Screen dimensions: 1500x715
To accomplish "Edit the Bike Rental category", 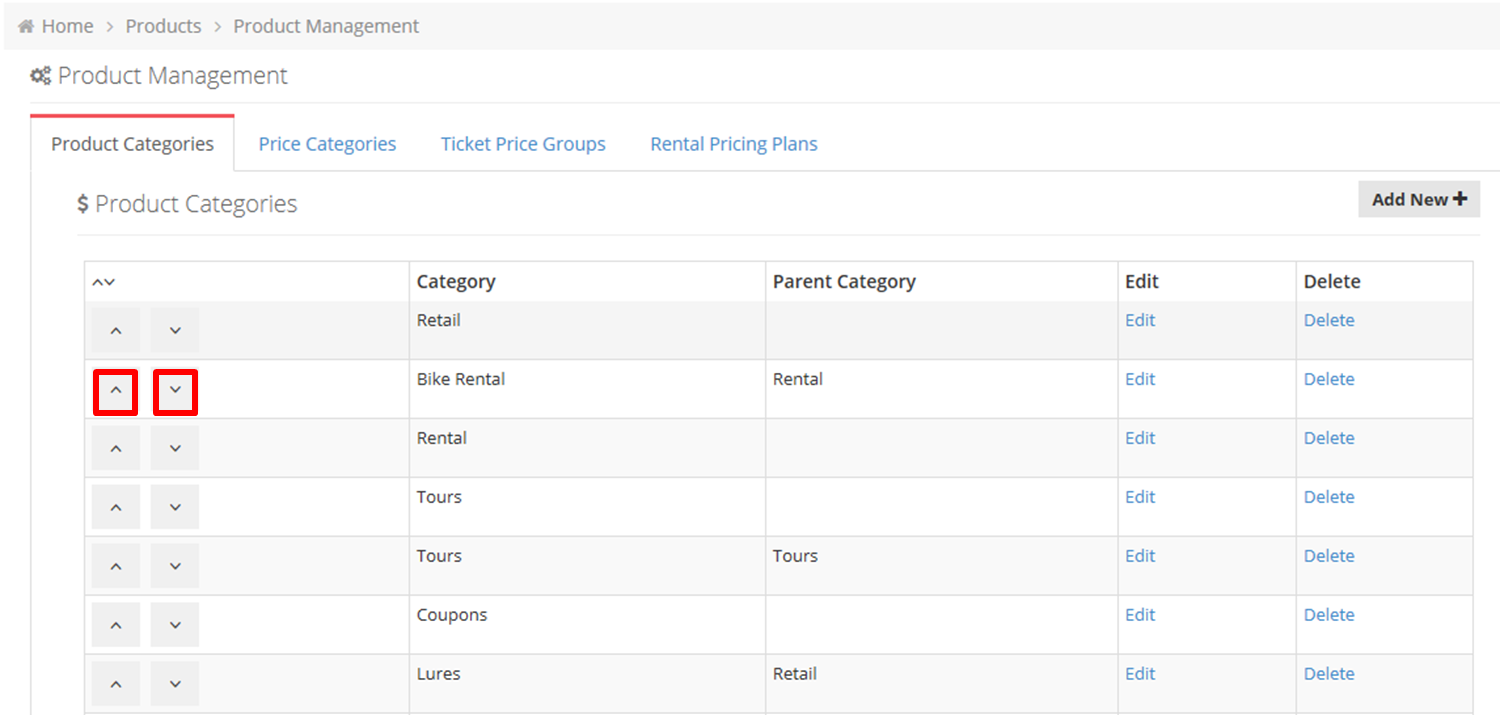I will click(1140, 379).
